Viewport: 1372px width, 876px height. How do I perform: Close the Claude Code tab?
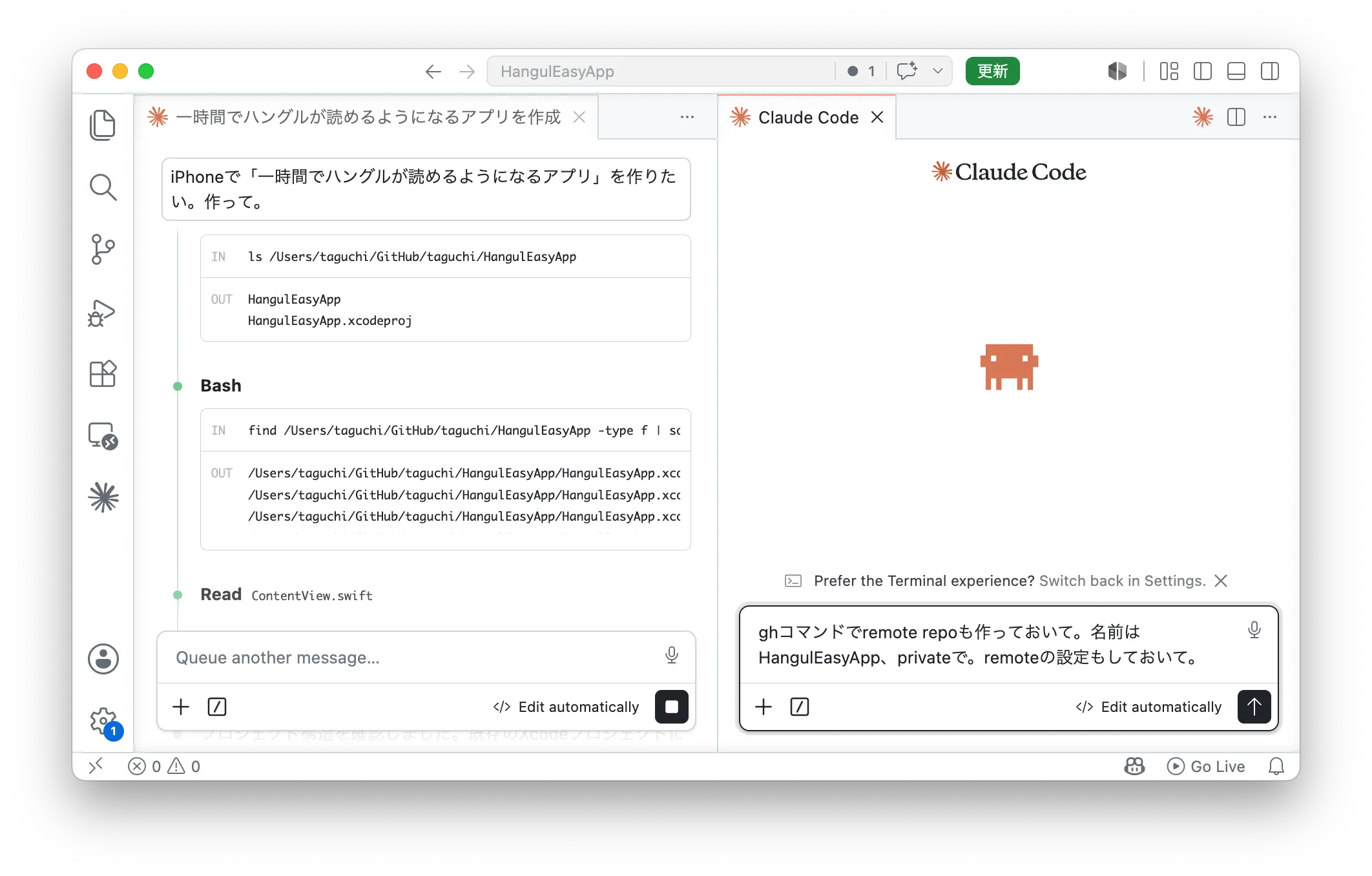[x=877, y=117]
